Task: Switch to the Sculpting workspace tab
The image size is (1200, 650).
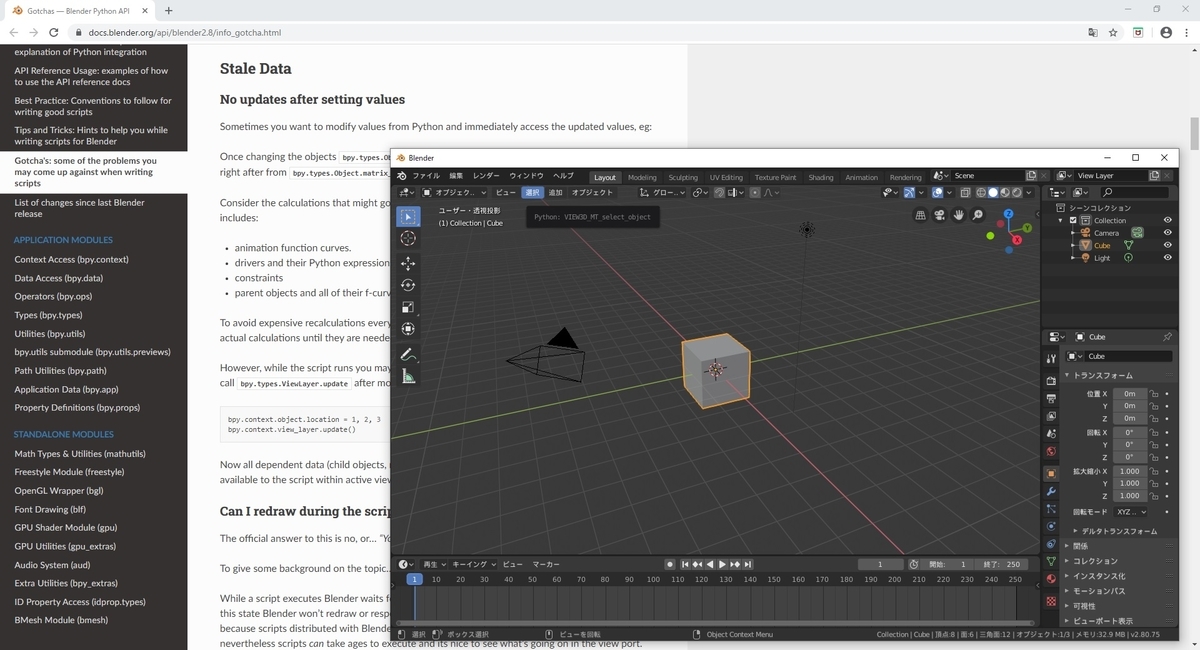Action: (x=683, y=177)
